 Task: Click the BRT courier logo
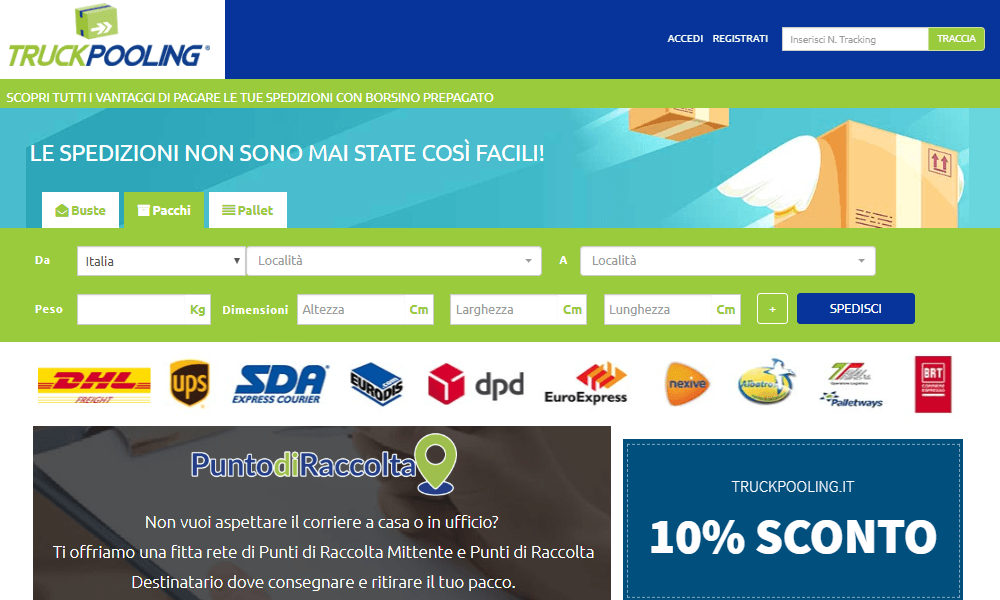pyautogui.click(x=933, y=384)
